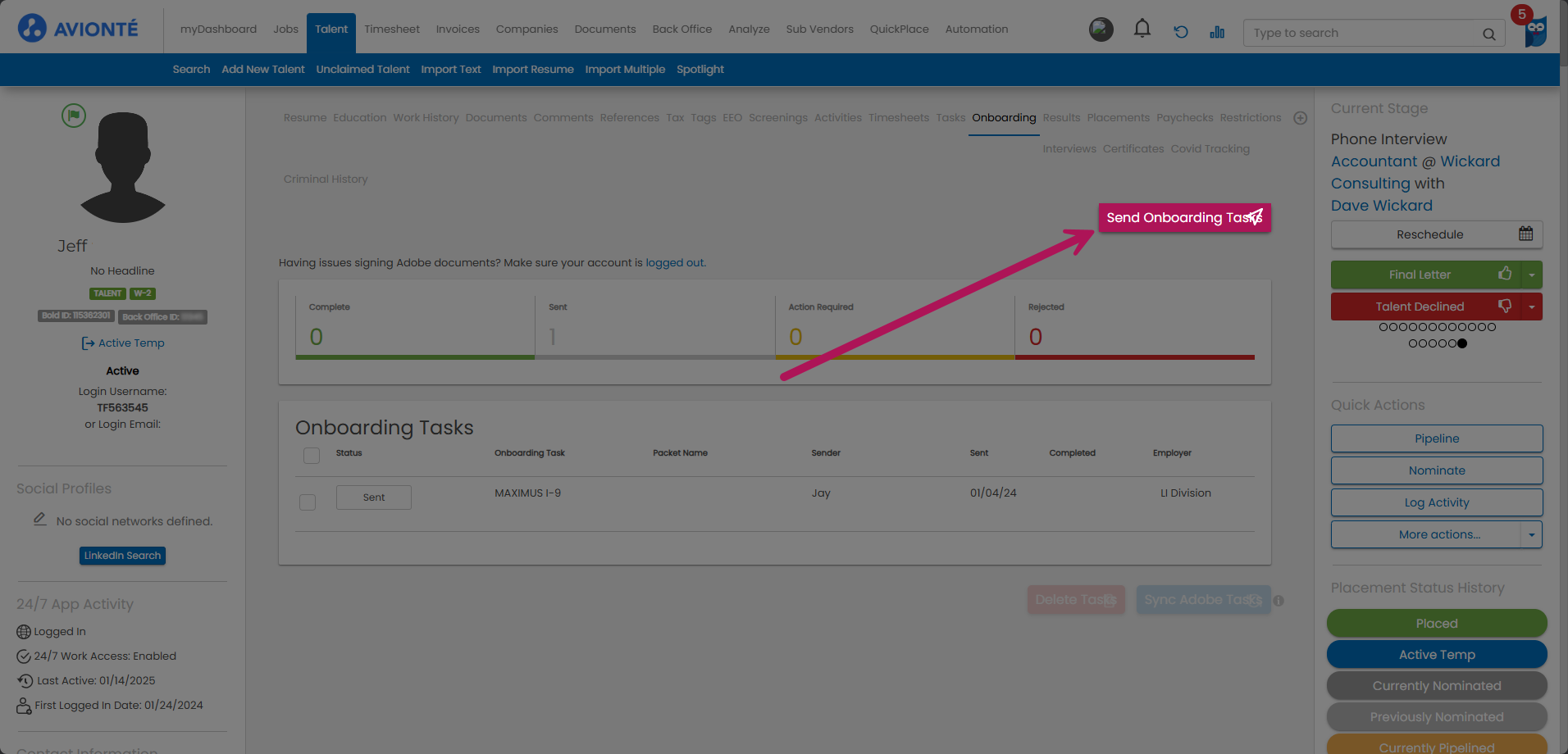This screenshot has width=1568, height=754.
Task: Click the refresh history icon
Action: point(1181,32)
